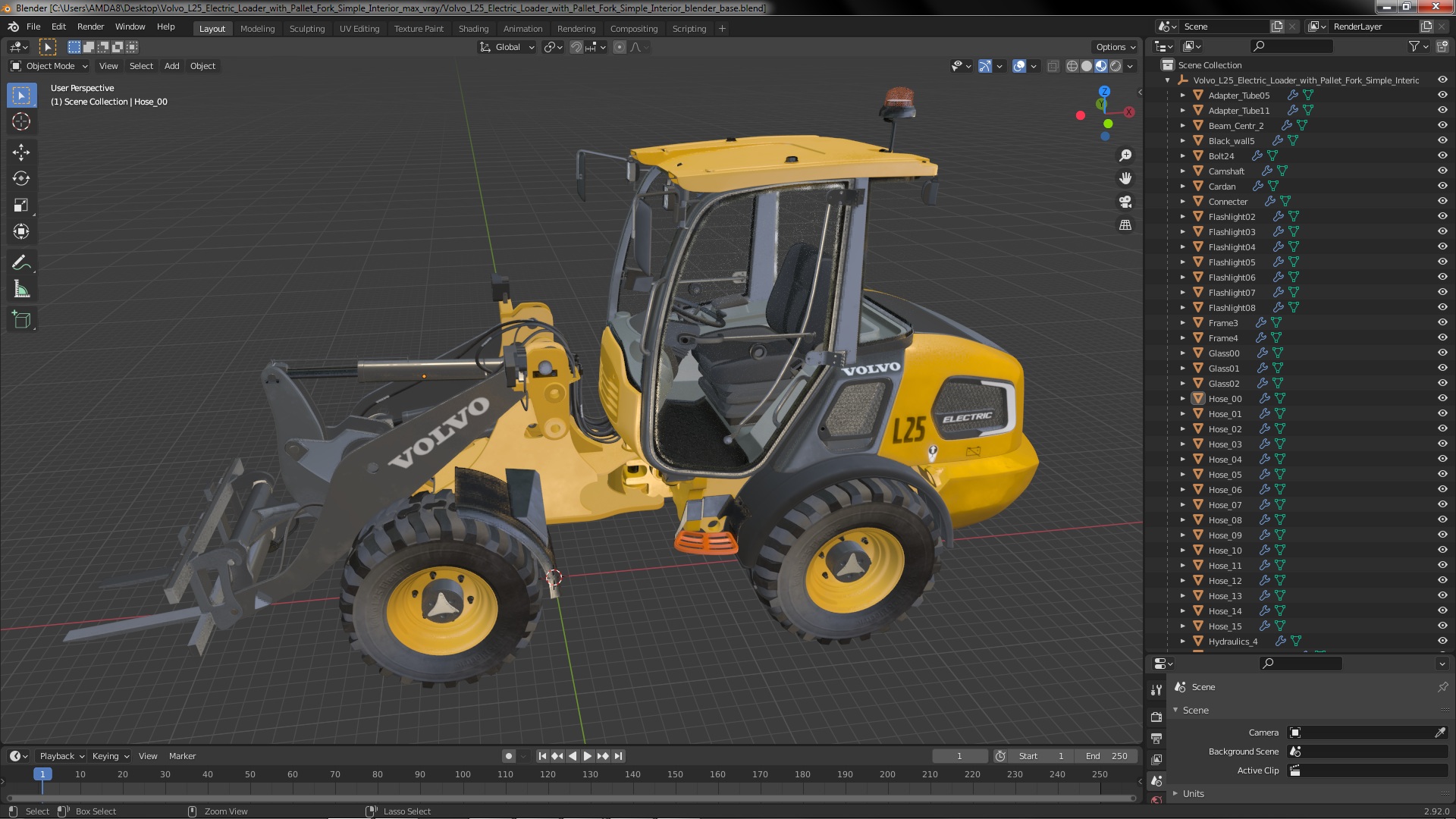Play the animation in reverse
Image resolution: width=1456 pixels, height=819 pixels.
point(573,756)
